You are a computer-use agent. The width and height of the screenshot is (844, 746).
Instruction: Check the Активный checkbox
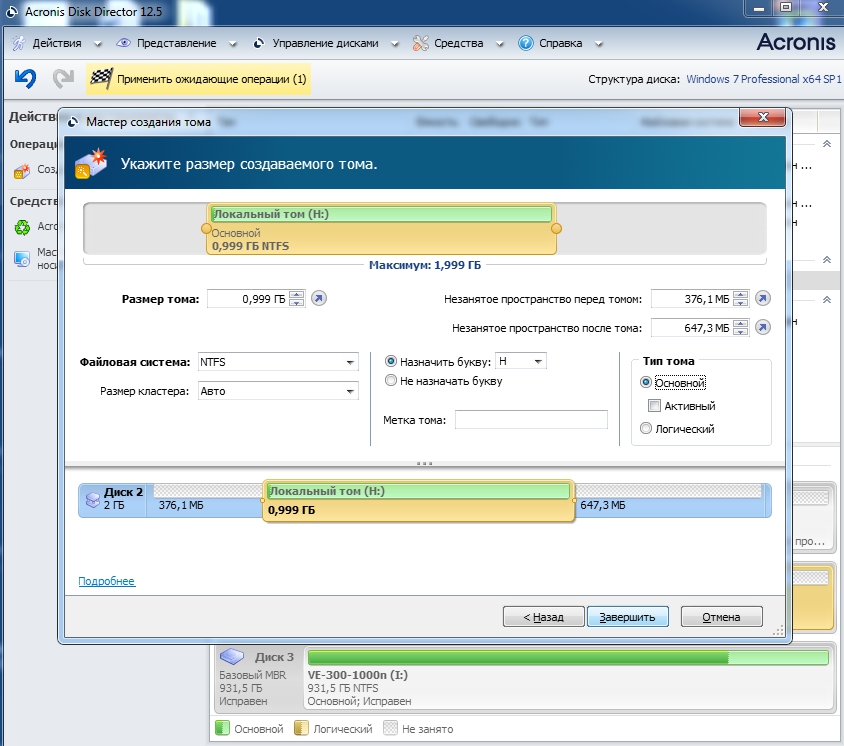(655, 405)
